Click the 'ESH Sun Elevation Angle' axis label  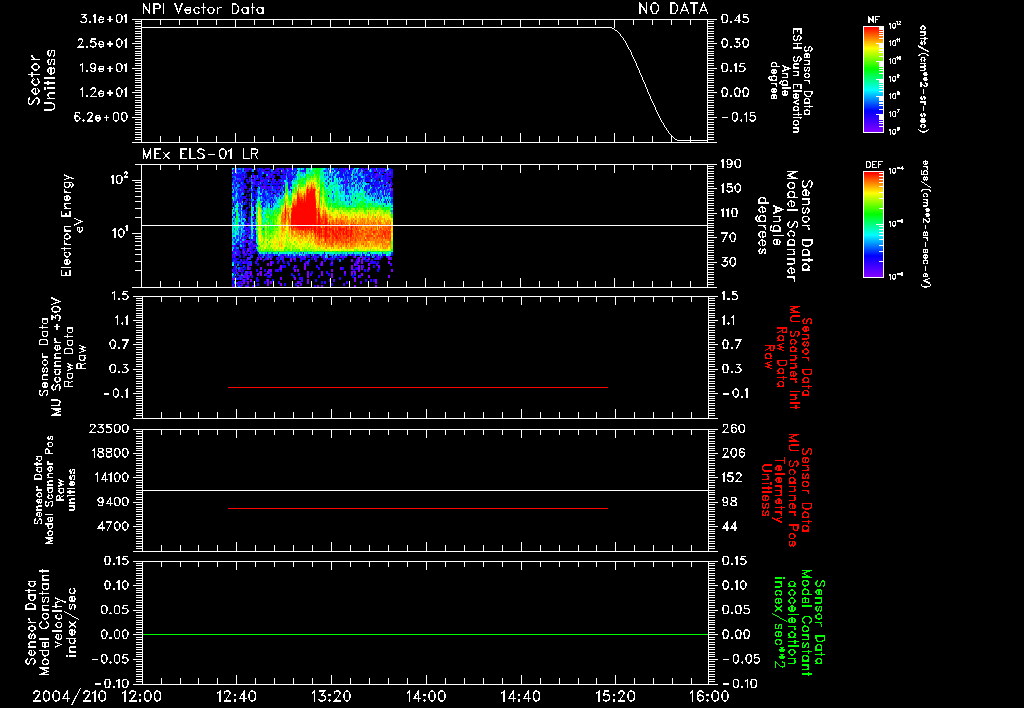pyautogui.click(x=790, y=80)
